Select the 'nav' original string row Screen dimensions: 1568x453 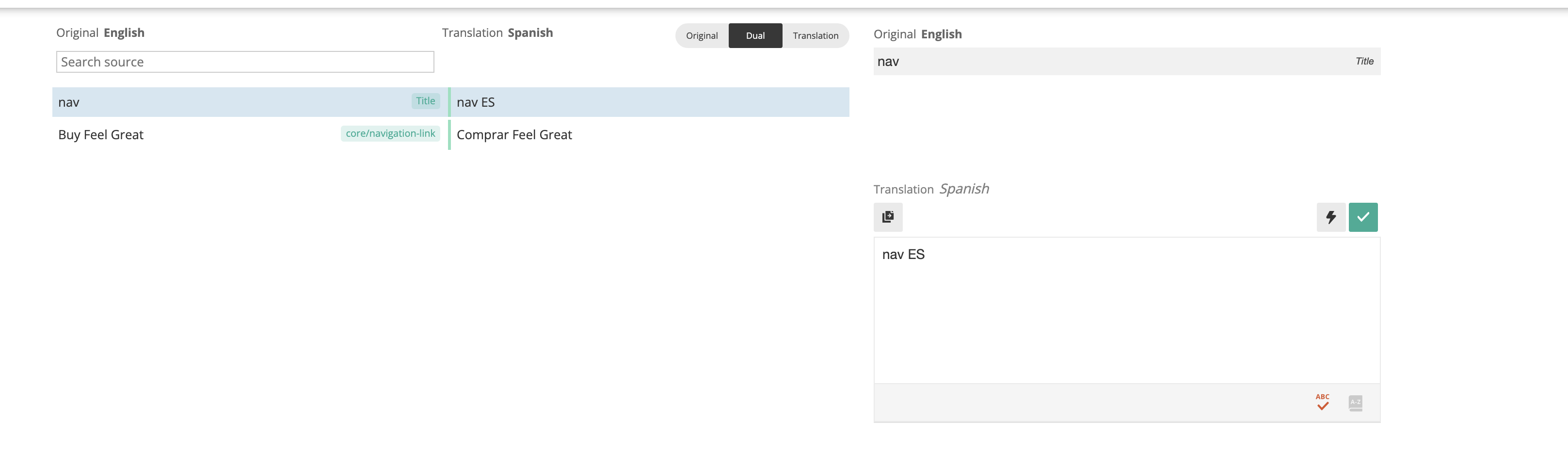coord(250,102)
